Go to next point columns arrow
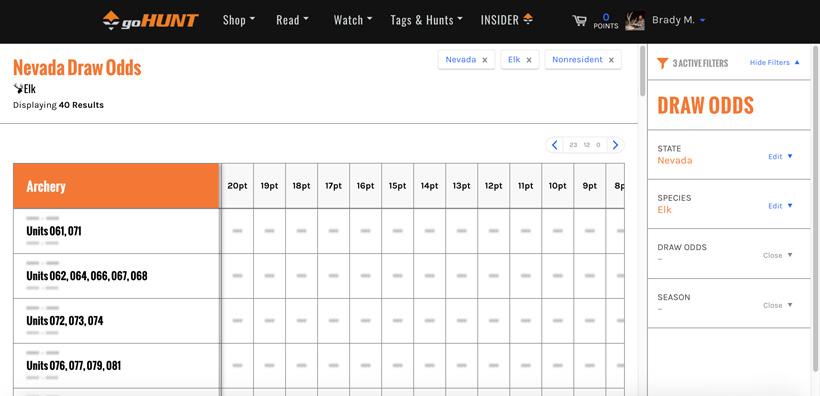 tap(616, 145)
